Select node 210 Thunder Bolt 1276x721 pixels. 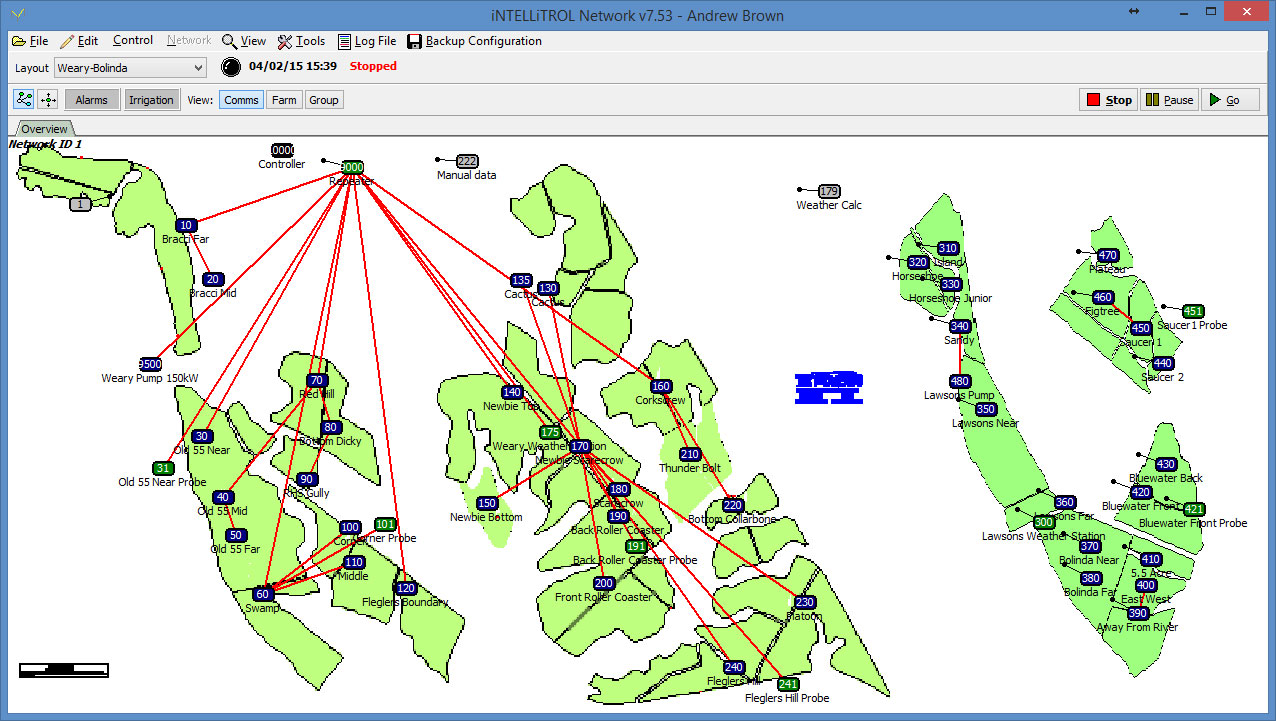coord(690,454)
